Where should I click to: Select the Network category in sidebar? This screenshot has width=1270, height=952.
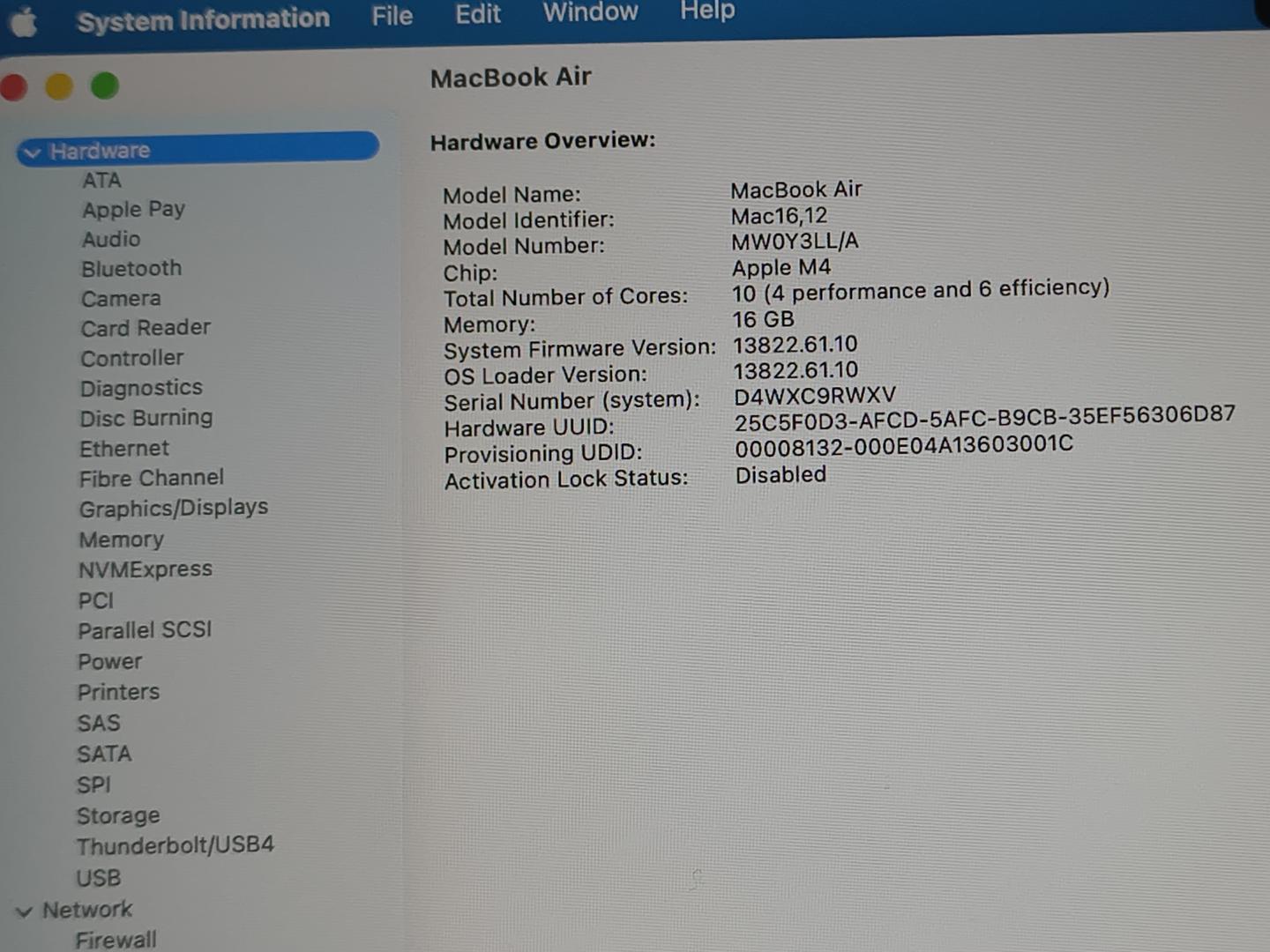(x=87, y=910)
